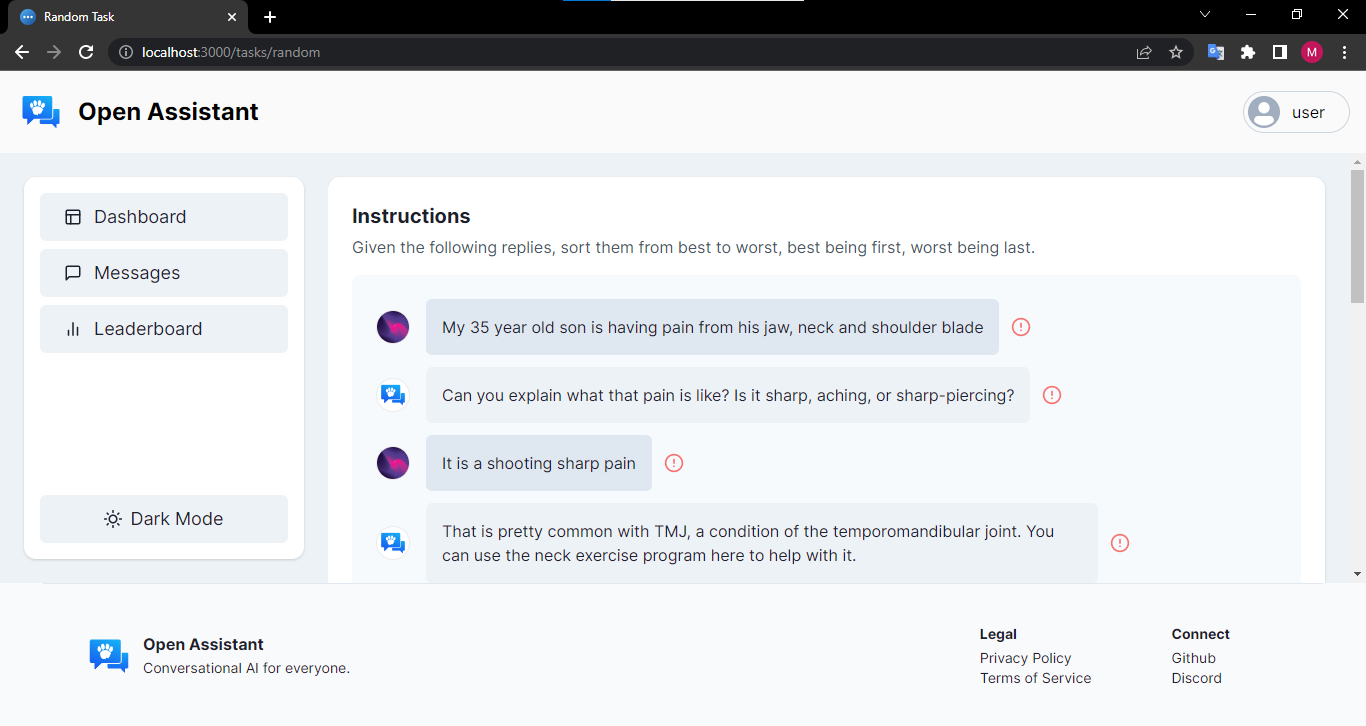
Task: Report the first message via its exclamation icon
Action: [1019, 327]
